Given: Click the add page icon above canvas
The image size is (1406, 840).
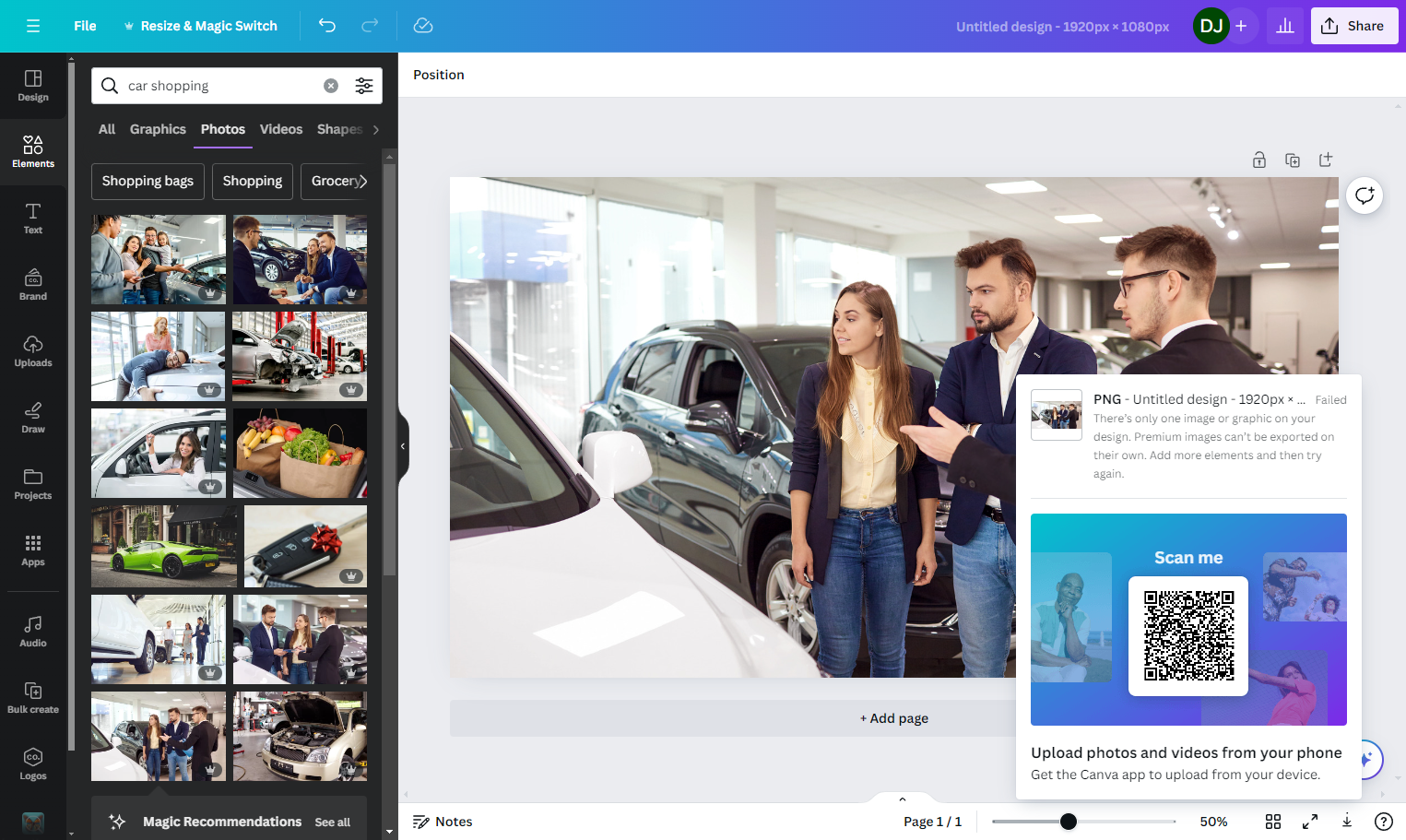Looking at the screenshot, I should pos(1326,160).
